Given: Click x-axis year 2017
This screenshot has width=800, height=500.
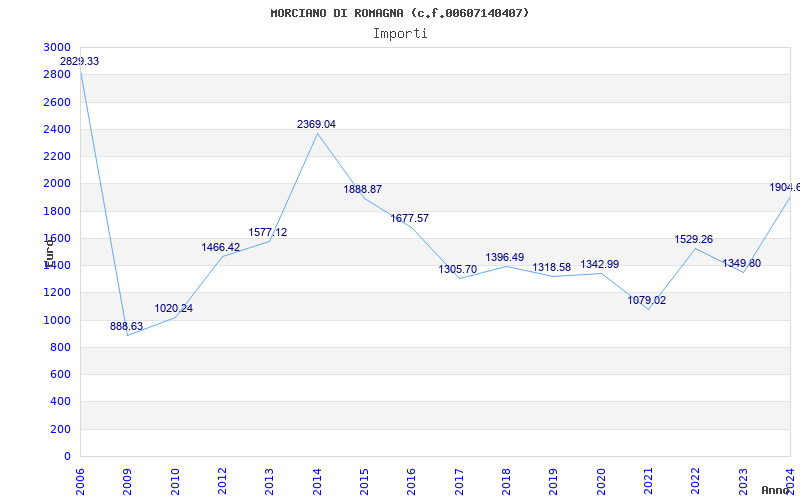Looking at the screenshot, I should tap(459, 482).
